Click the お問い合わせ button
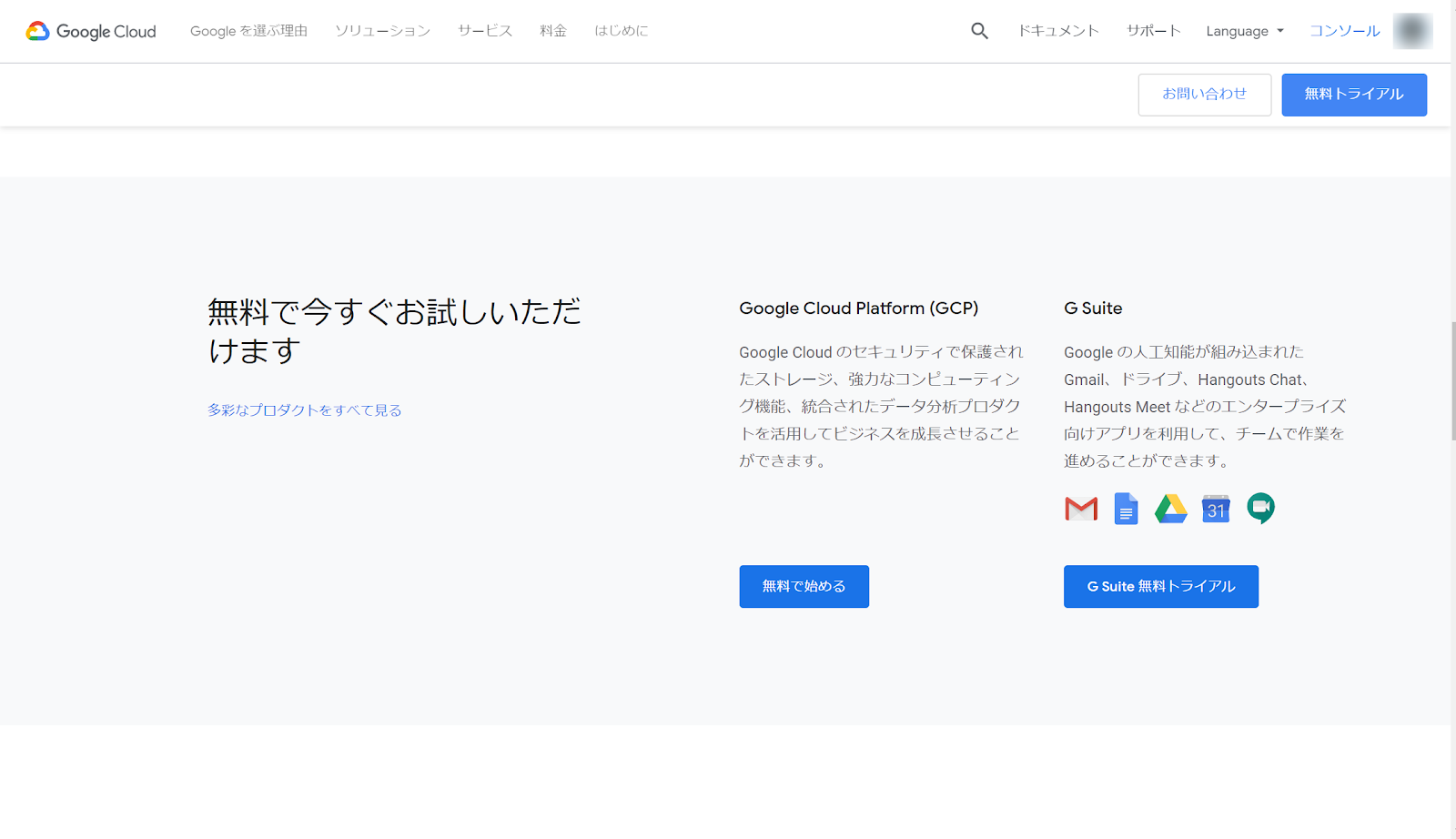The width and height of the screenshot is (1456, 839). pyautogui.click(x=1205, y=95)
